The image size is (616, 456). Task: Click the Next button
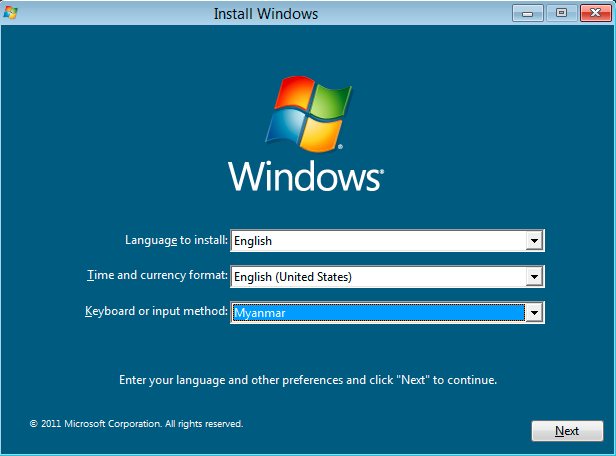pos(567,431)
